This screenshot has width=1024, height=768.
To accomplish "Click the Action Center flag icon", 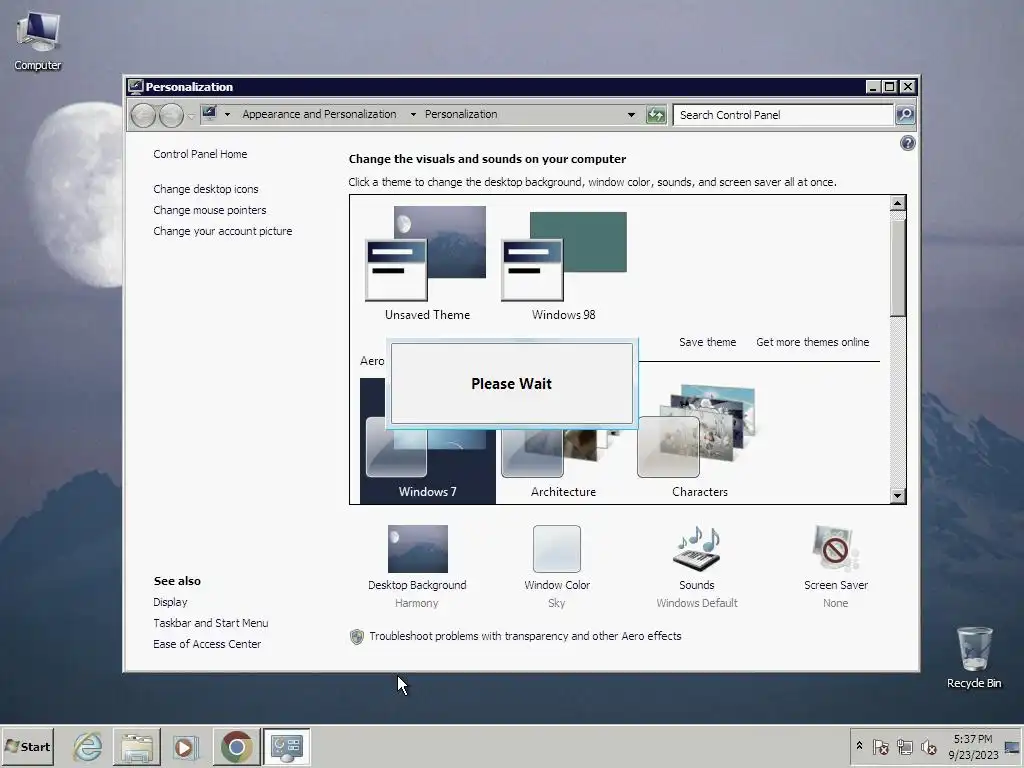I will coord(880,746).
